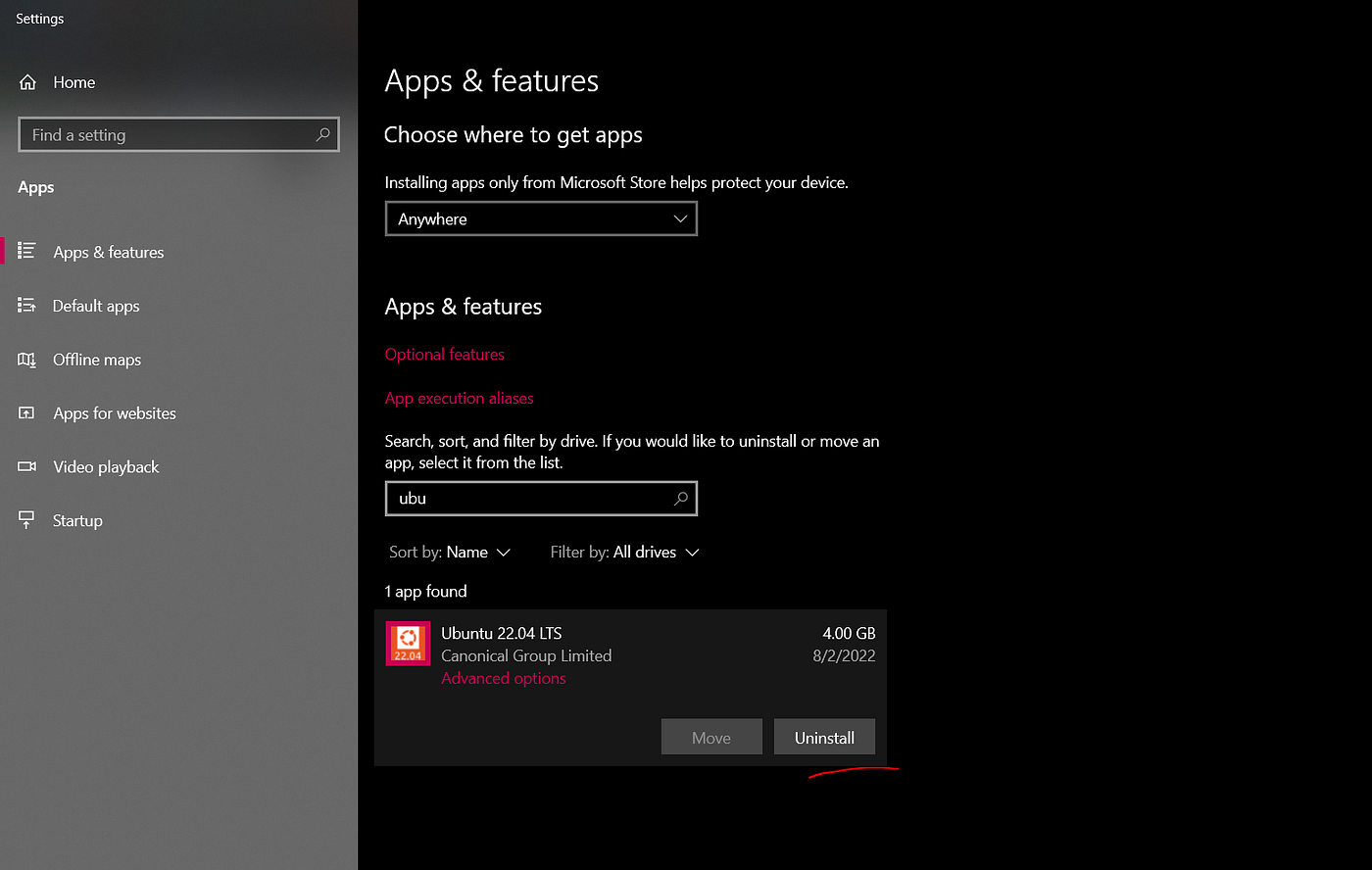Viewport: 1372px width, 870px height.
Task: Open the Optional features link
Action: tap(445, 354)
